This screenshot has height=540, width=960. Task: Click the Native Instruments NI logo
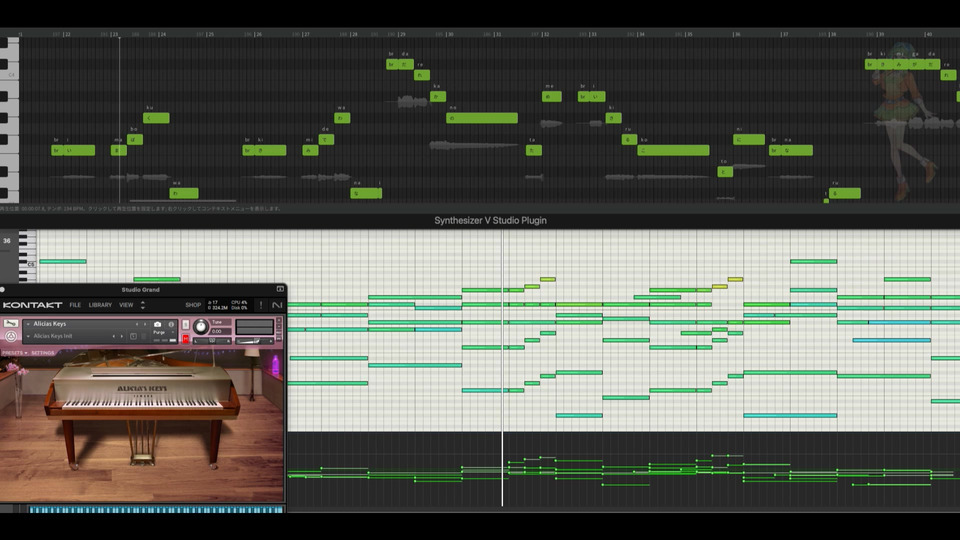pos(277,305)
